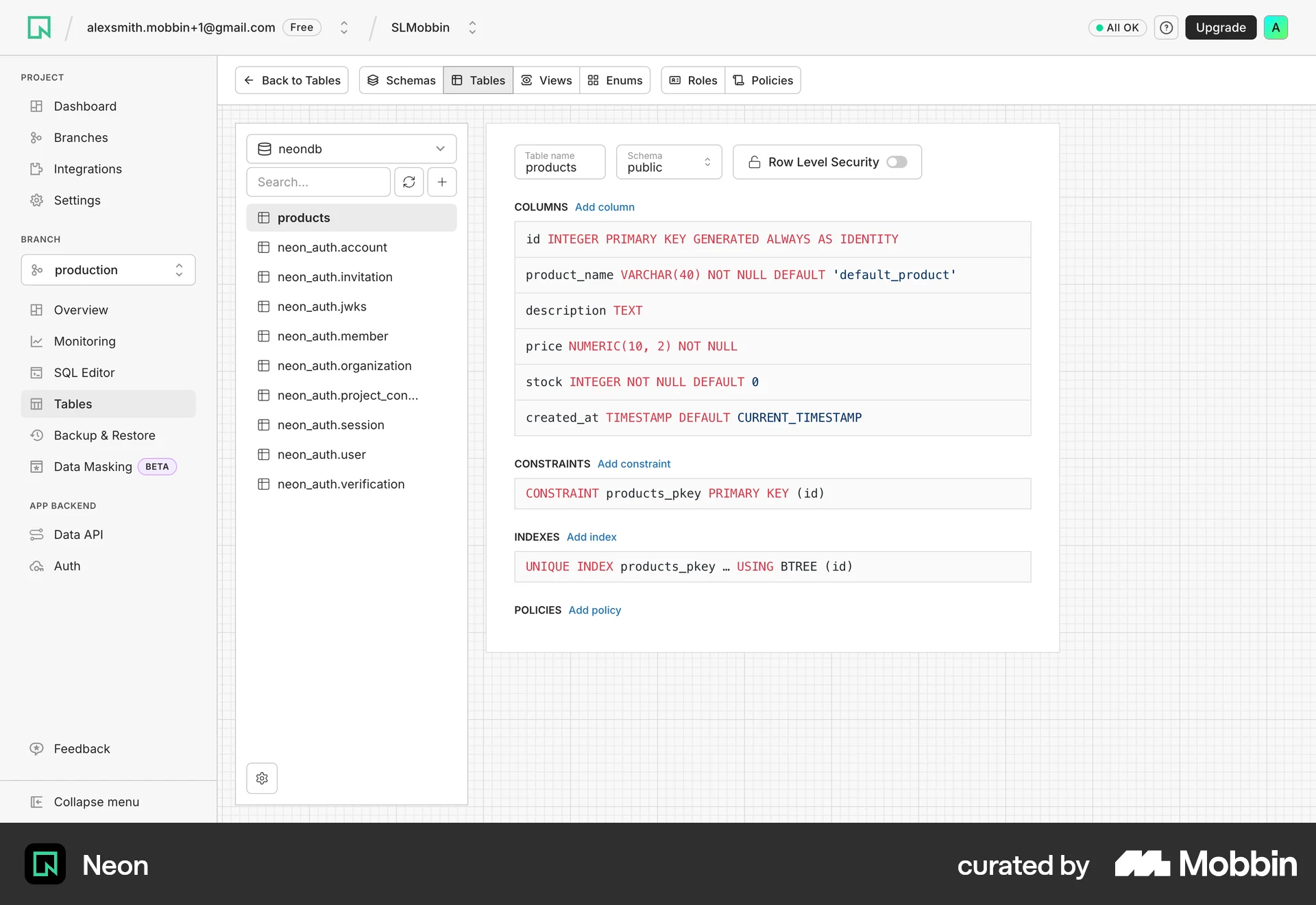The width and height of the screenshot is (1316, 905).
Task: Focus the table Search field
Action: point(319,182)
